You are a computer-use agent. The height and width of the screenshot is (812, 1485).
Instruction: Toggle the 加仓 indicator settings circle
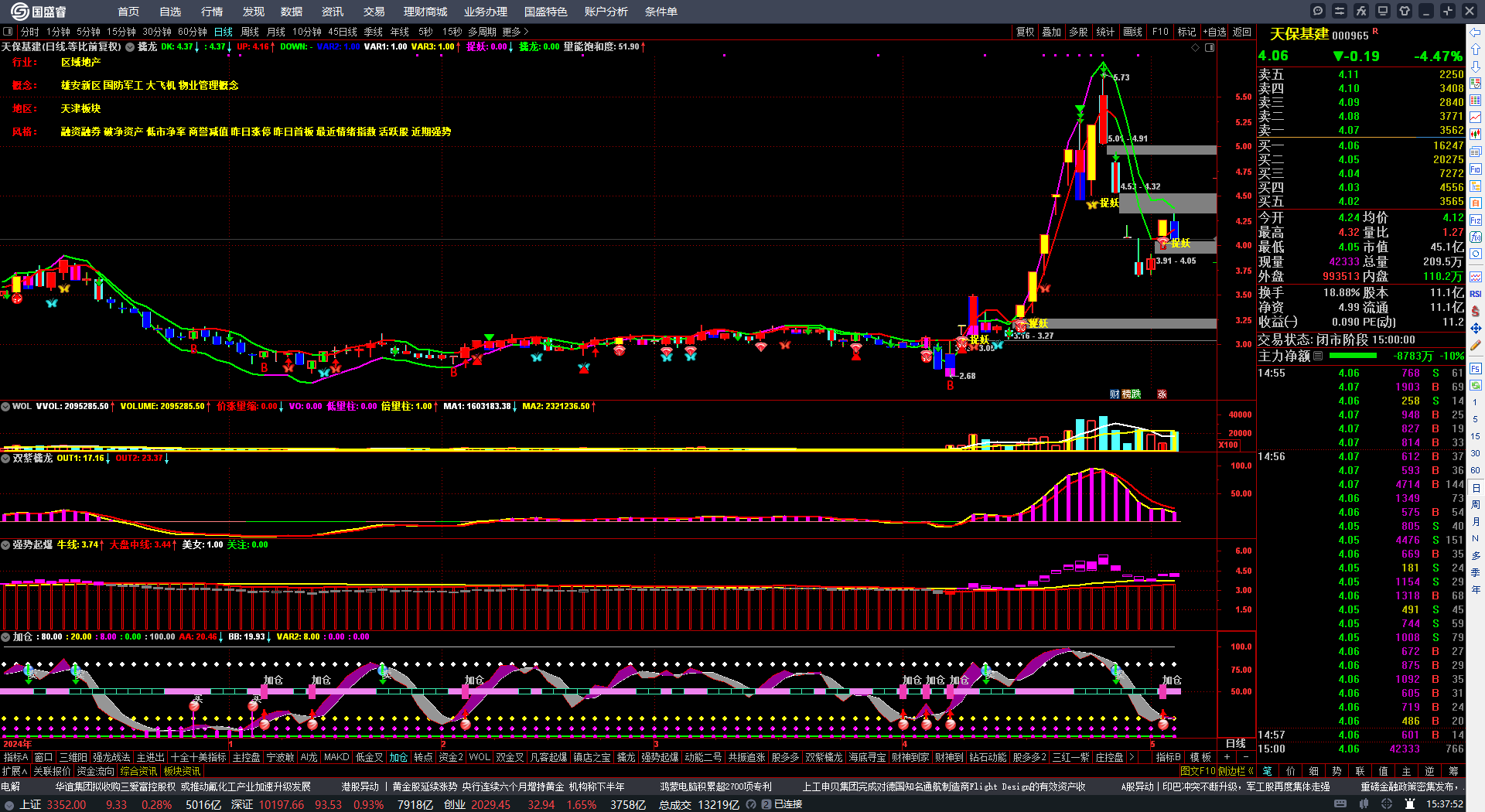(5, 636)
